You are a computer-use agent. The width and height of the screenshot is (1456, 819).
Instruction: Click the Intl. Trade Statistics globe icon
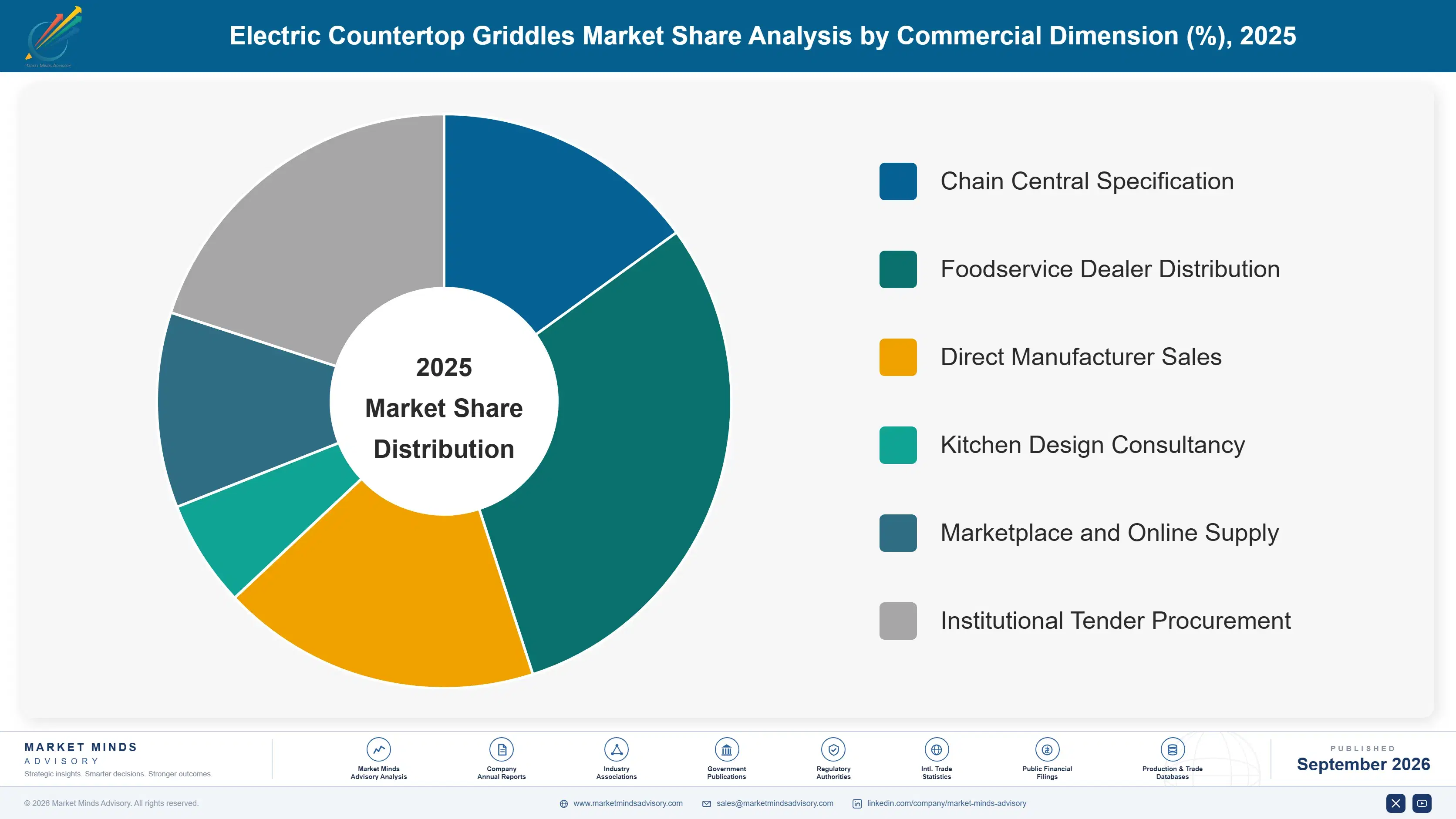(937, 749)
